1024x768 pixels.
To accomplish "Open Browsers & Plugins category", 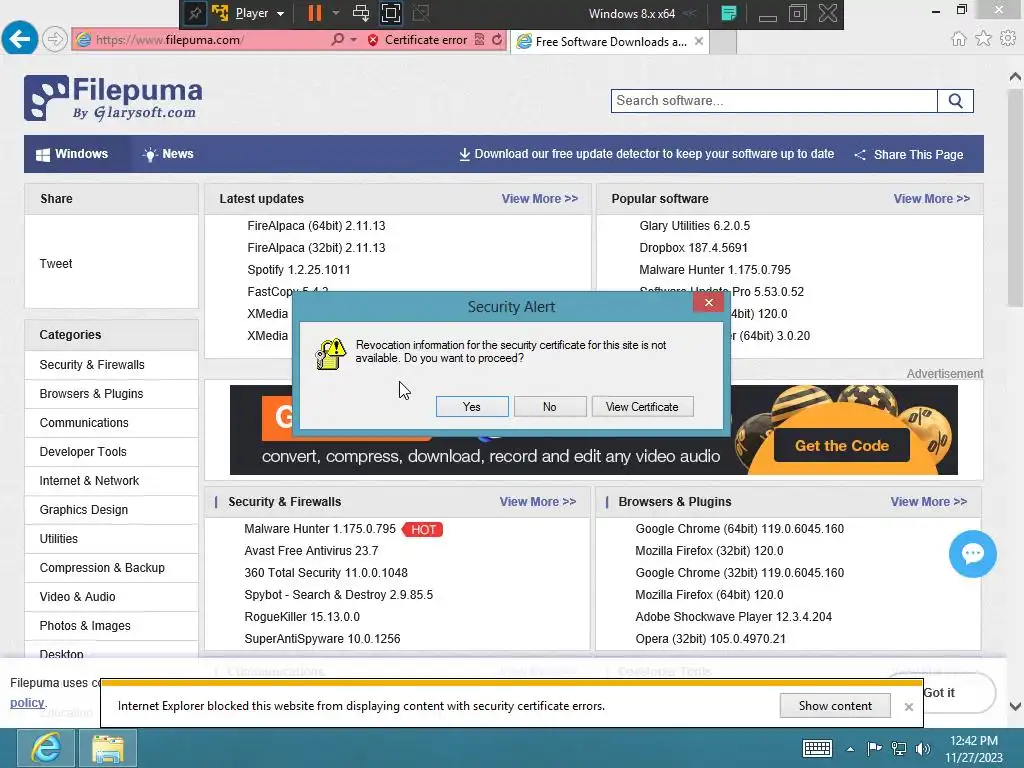I will pos(91,394).
